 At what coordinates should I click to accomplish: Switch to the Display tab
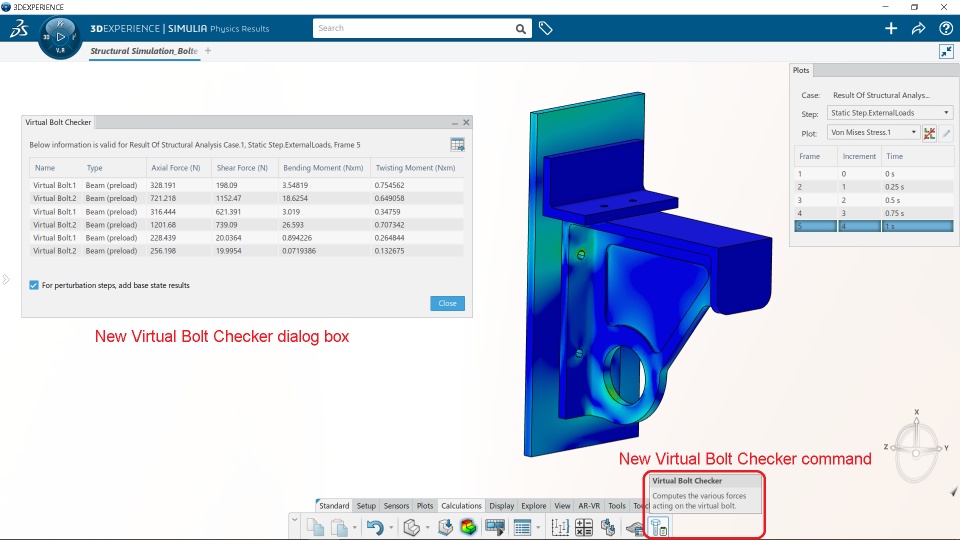[501, 506]
